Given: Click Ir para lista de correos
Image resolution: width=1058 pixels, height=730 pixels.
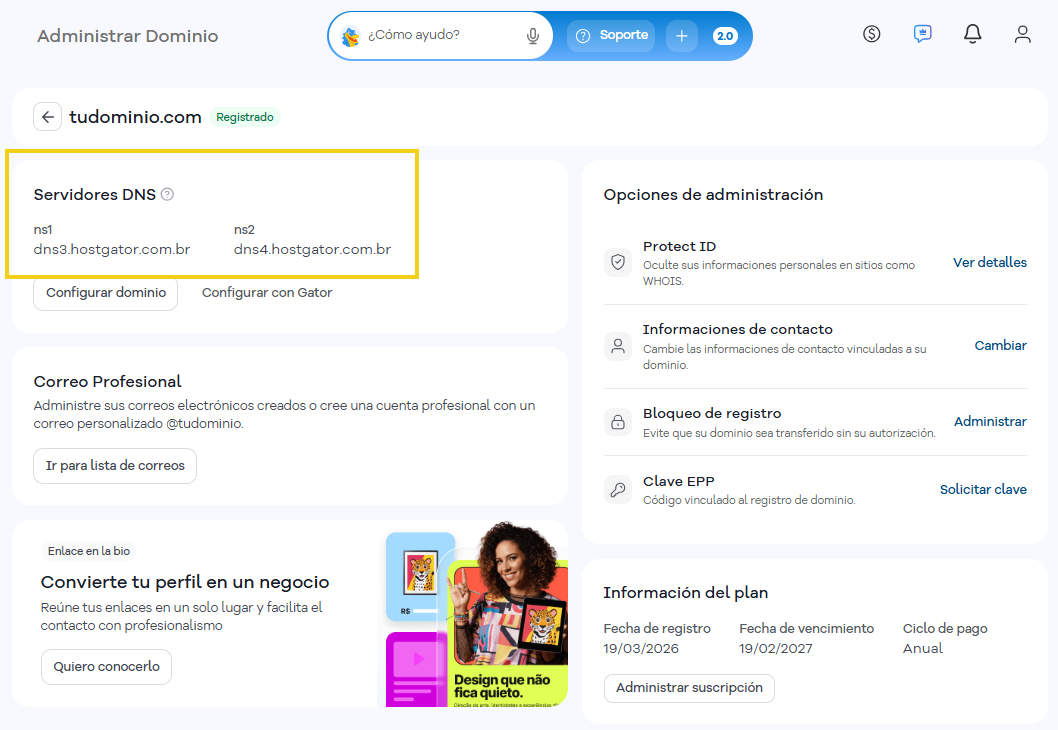Looking at the screenshot, I should [x=115, y=466].
